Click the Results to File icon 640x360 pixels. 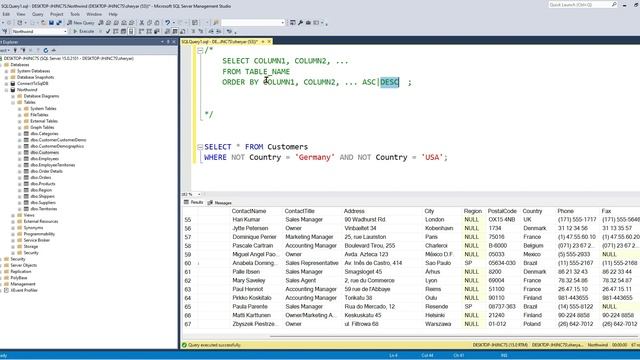(x=183, y=31)
